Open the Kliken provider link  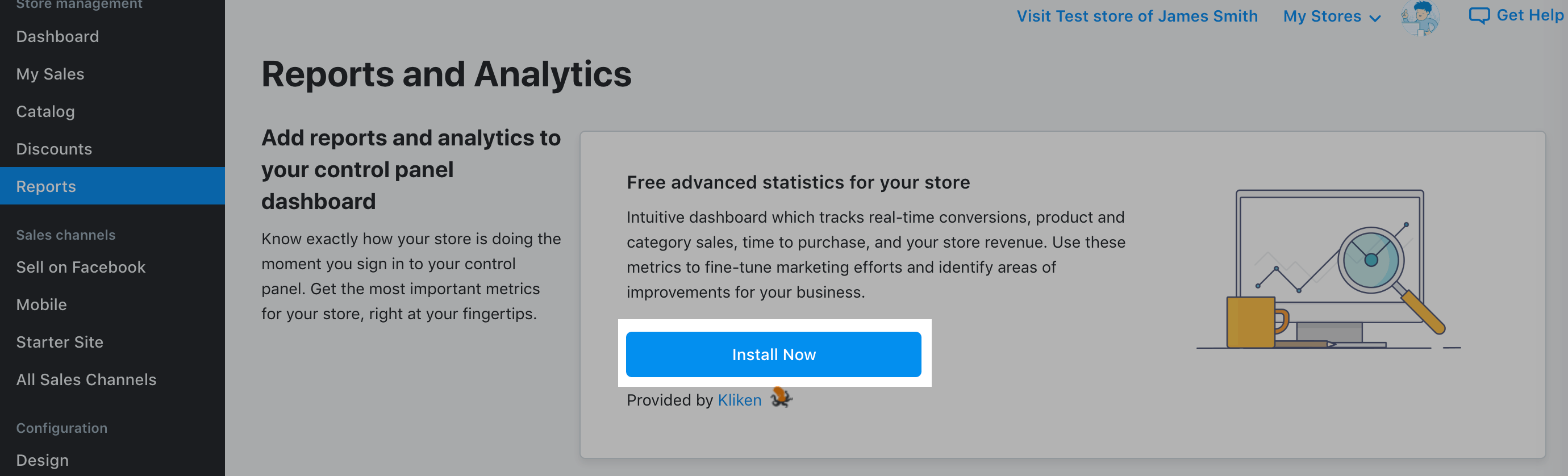[740, 400]
